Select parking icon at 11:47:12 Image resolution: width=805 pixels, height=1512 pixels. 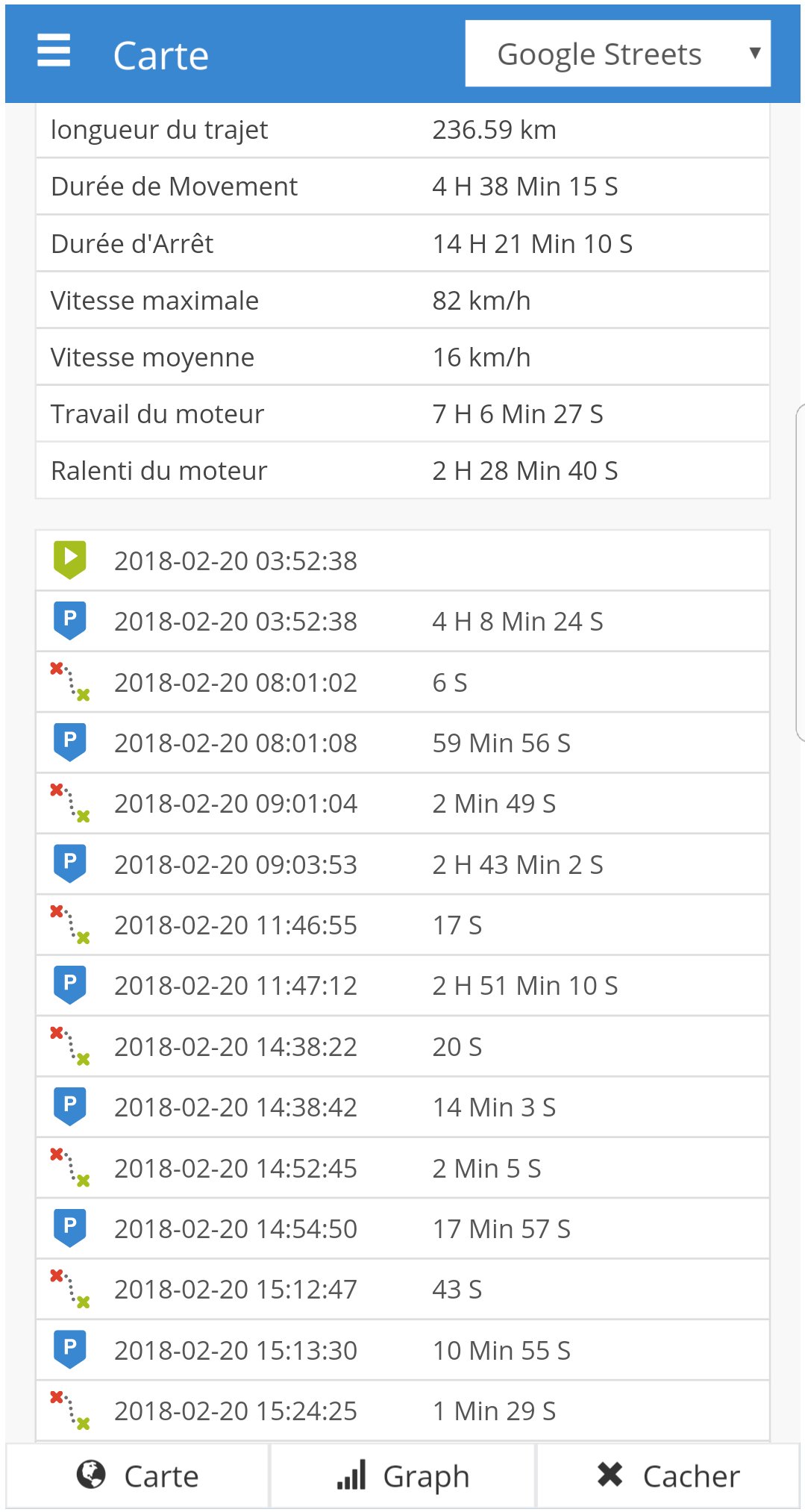click(69, 984)
